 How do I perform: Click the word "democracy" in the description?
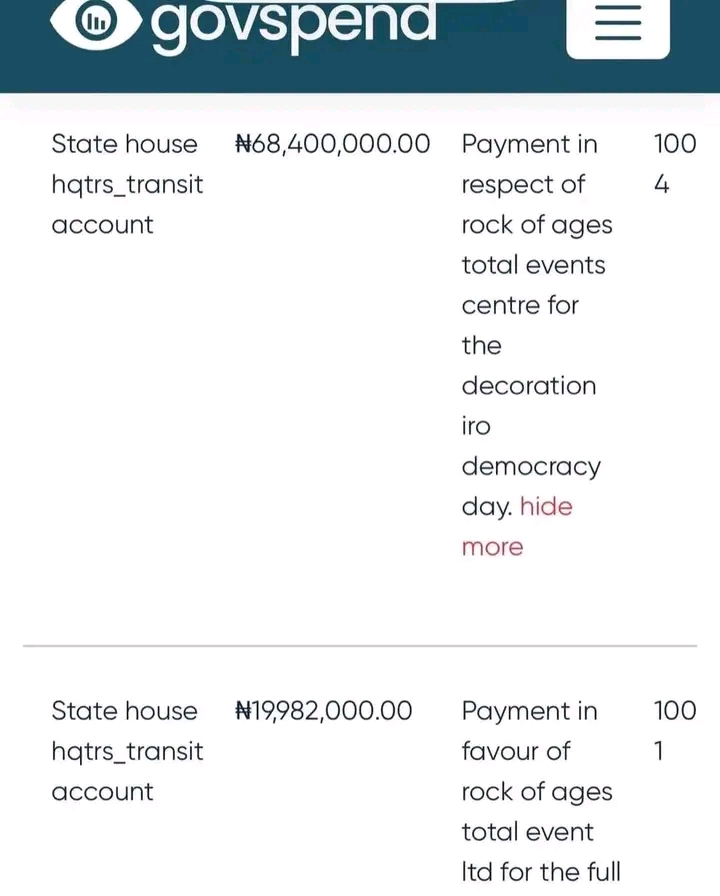[x=531, y=467]
